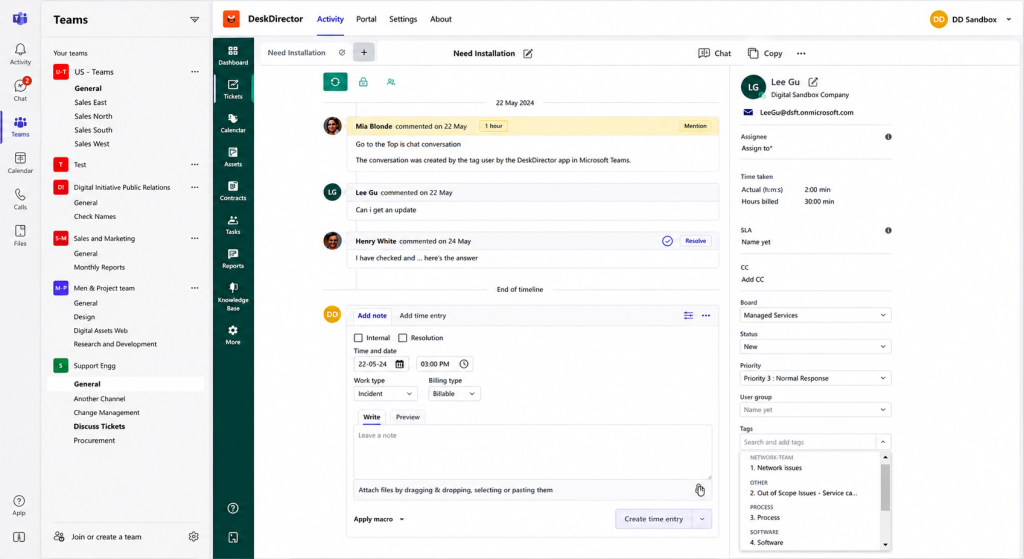
Task: Switch to the Portal tab
Action: pos(366,19)
